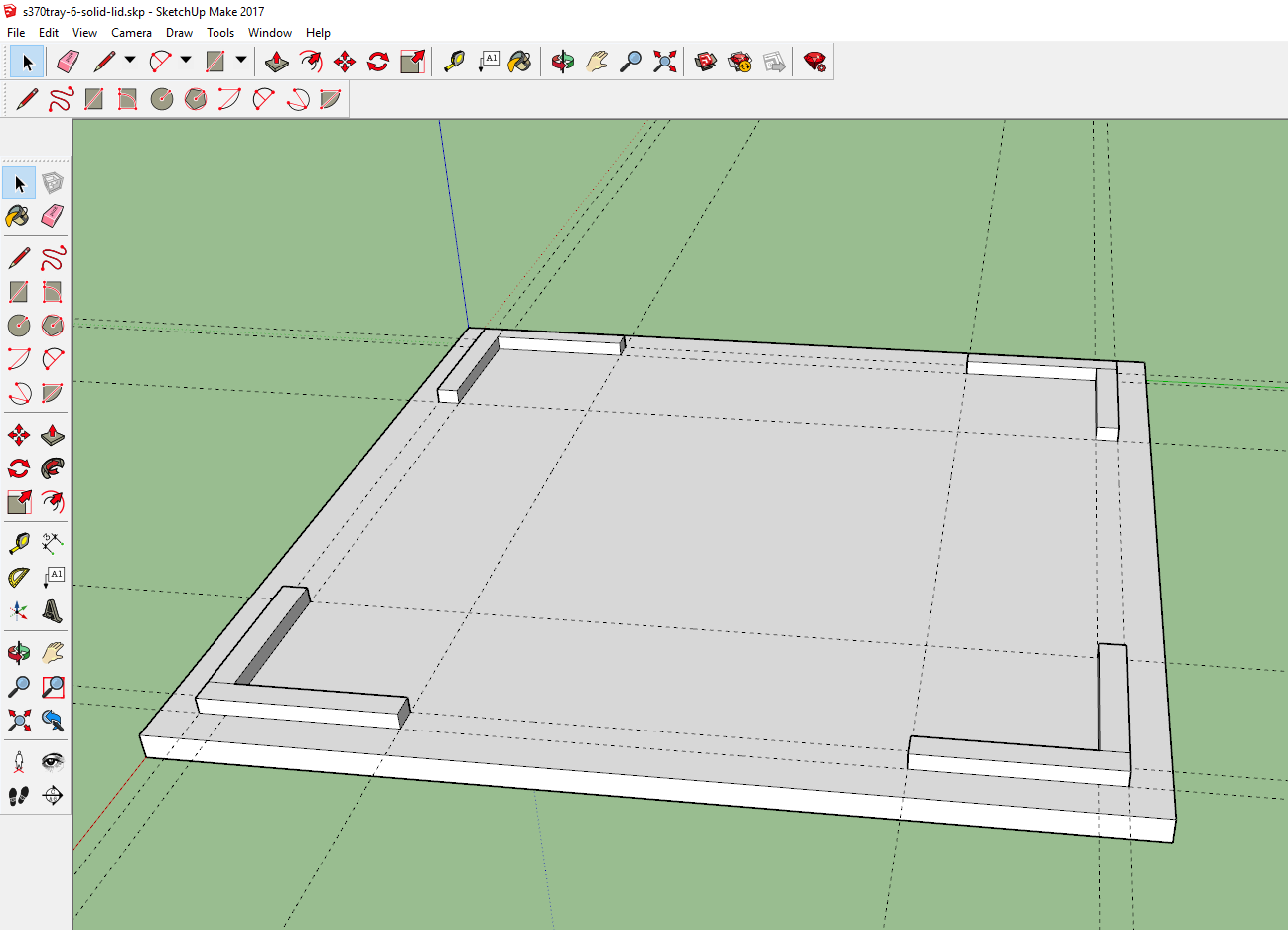Expand the Arc tool dropdown
Viewport: 1288px width, 930px height.
185,61
